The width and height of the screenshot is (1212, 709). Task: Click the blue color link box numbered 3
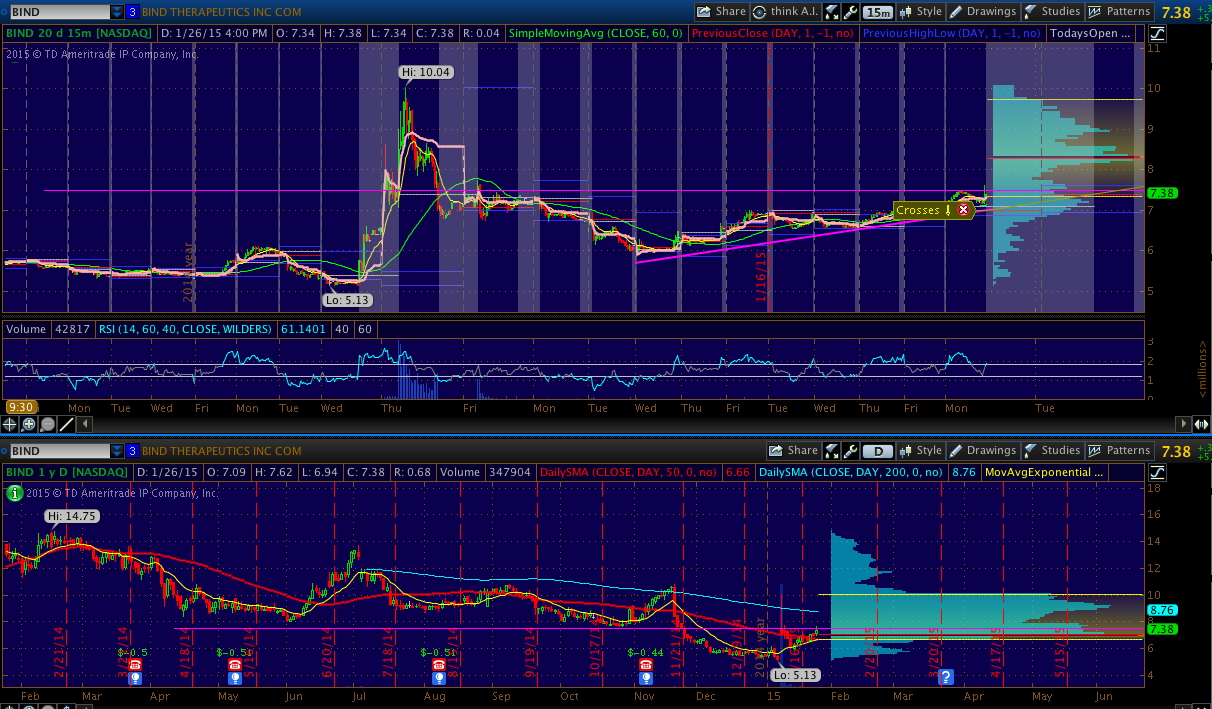click(x=132, y=12)
